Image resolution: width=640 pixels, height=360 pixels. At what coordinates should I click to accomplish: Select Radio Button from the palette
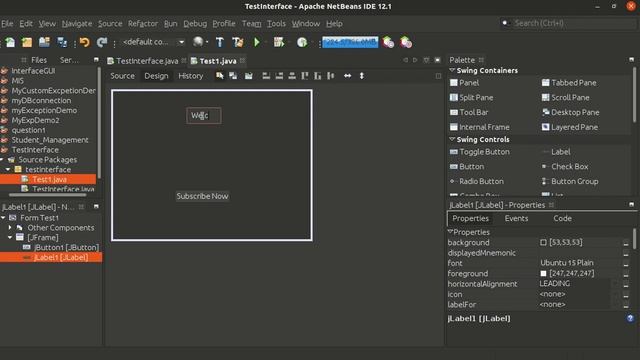click(x=477, y=181)
